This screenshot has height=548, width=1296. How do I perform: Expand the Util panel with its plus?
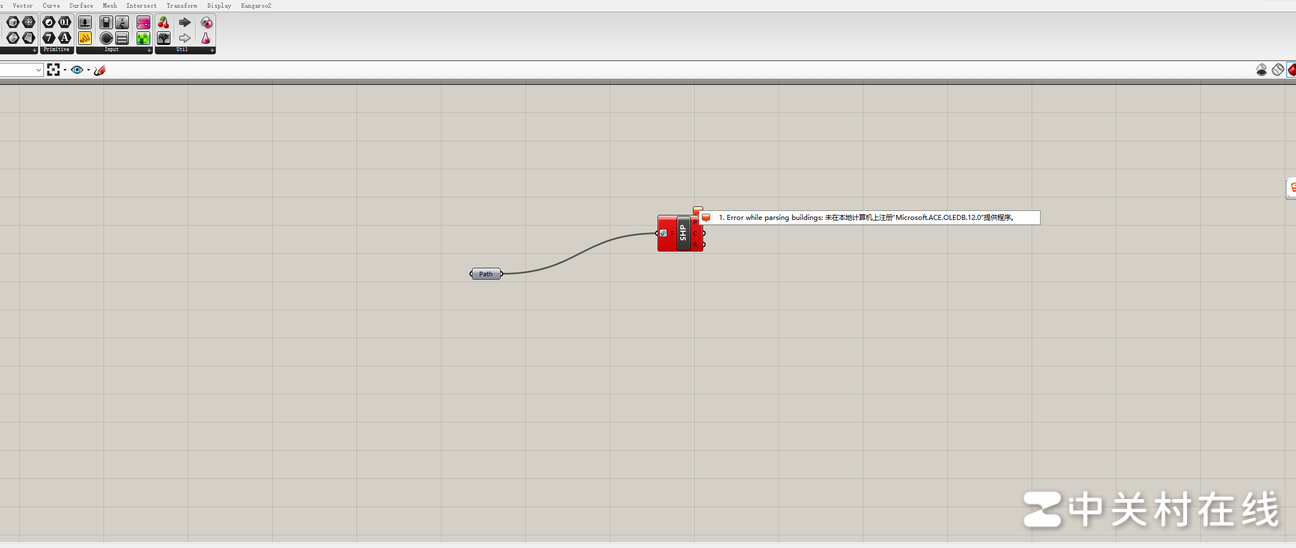211,50
